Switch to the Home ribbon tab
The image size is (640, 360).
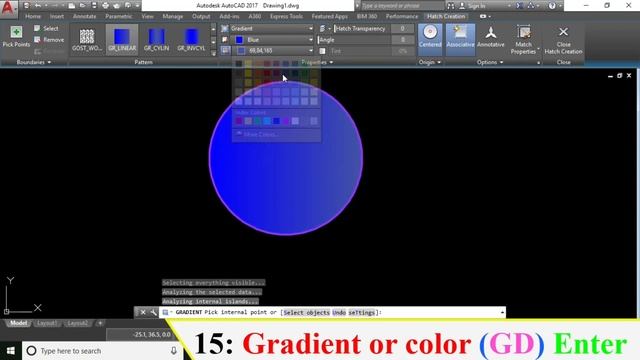coord(33,16)
